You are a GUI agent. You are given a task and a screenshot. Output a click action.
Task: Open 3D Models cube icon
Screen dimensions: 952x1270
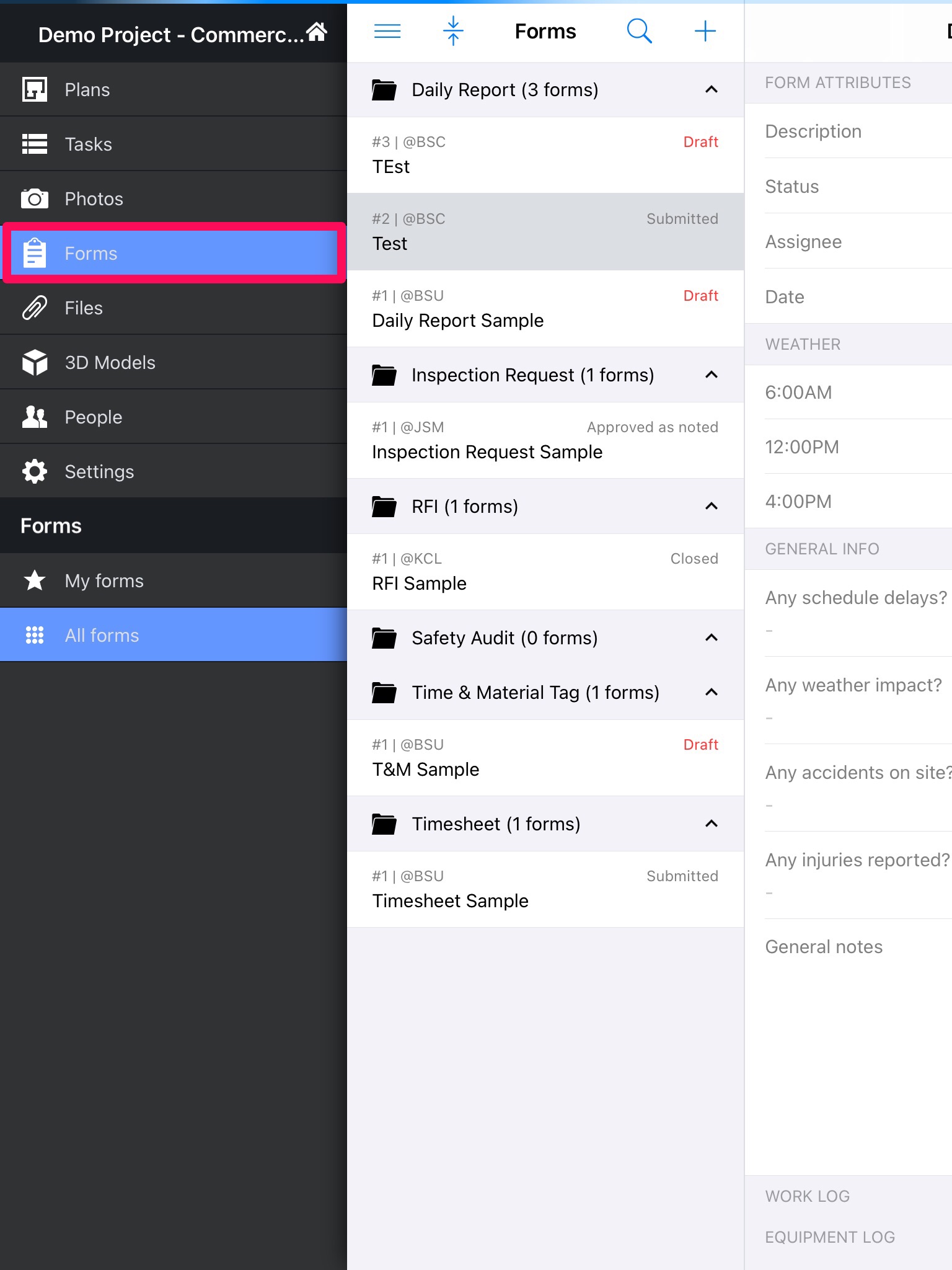coord(35,362)
